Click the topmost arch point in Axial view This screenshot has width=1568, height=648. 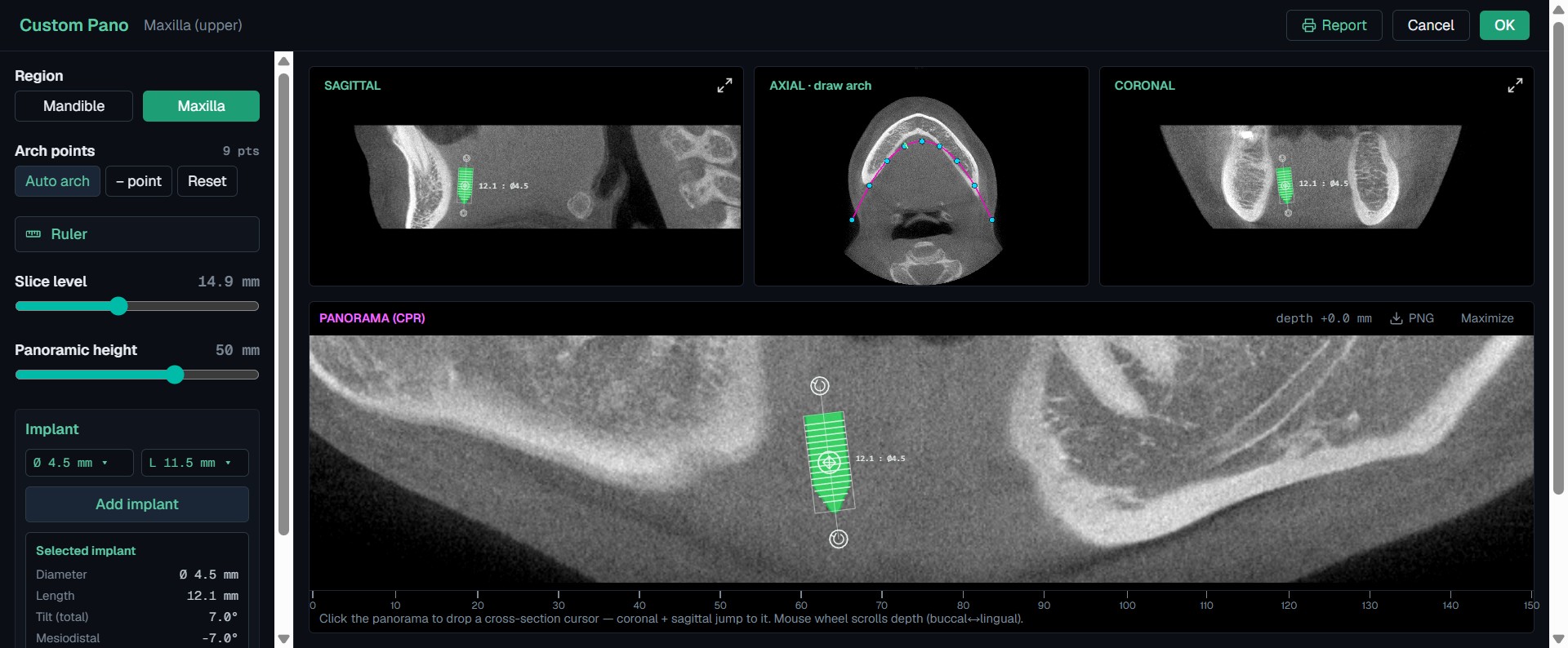click(x=922, y=141)
